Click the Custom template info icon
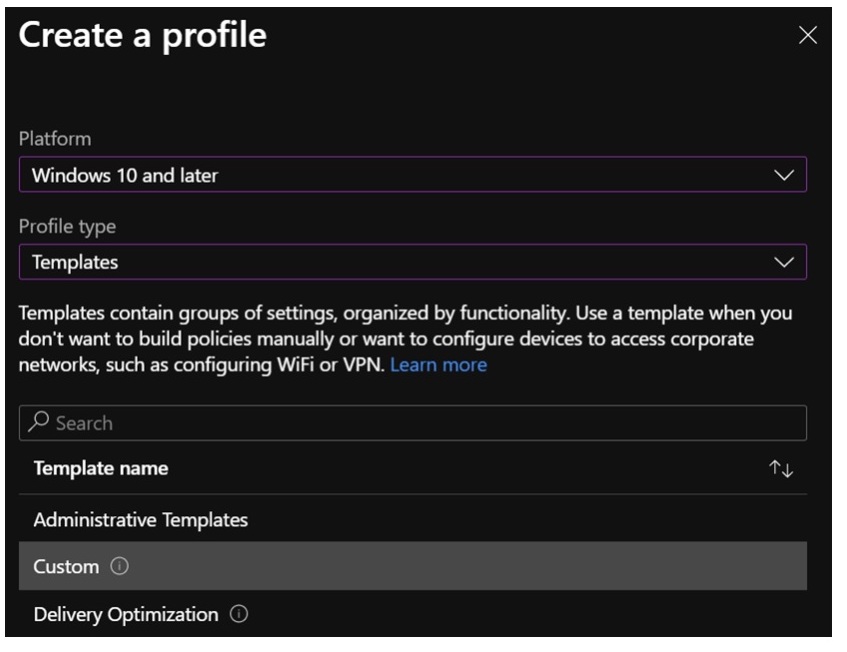 120,567
